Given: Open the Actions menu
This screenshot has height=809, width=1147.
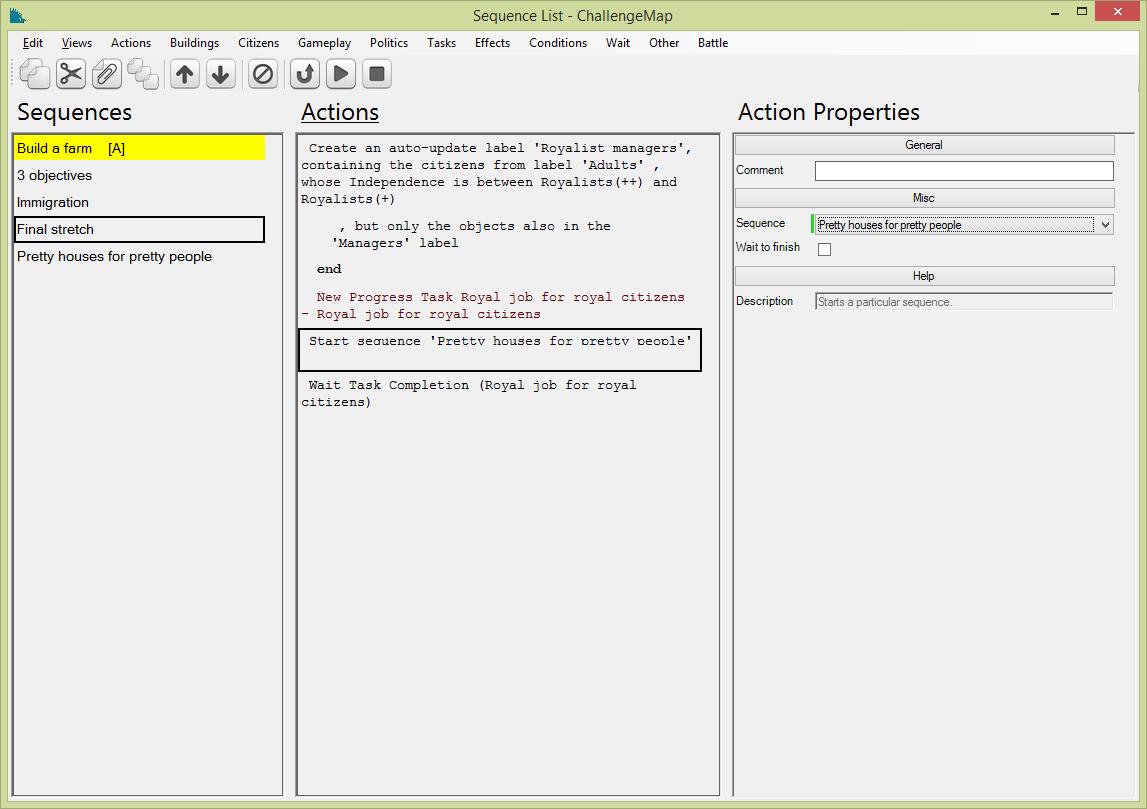Looking at the screenshot, I should coord(131,43).
